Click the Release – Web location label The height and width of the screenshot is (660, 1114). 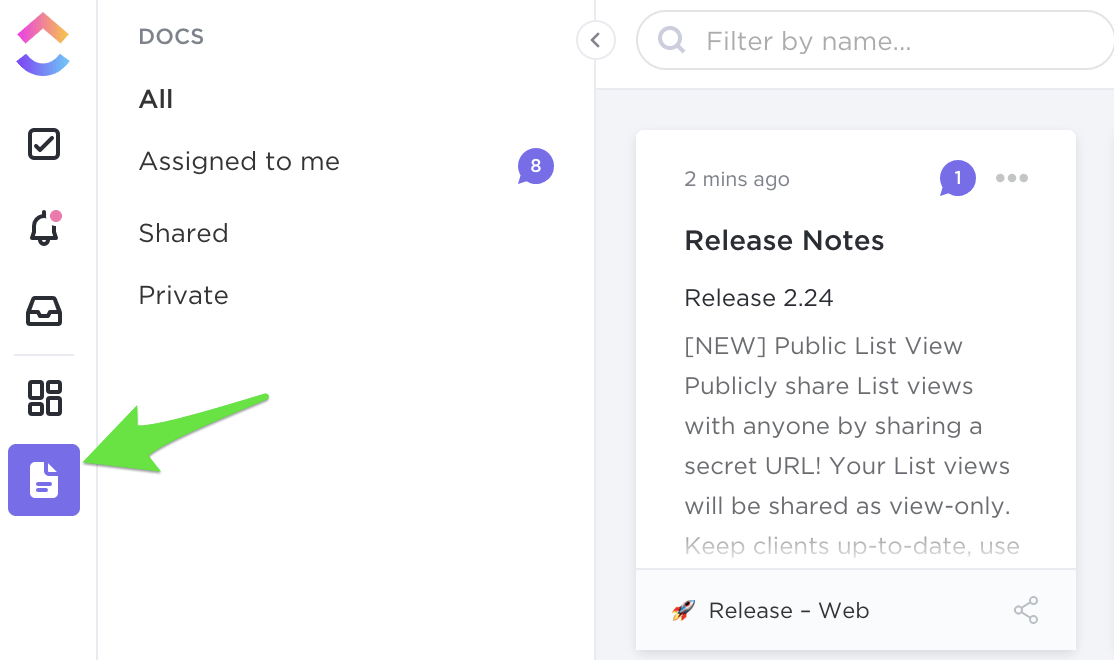pyautogui.click(x=788, y=610)
